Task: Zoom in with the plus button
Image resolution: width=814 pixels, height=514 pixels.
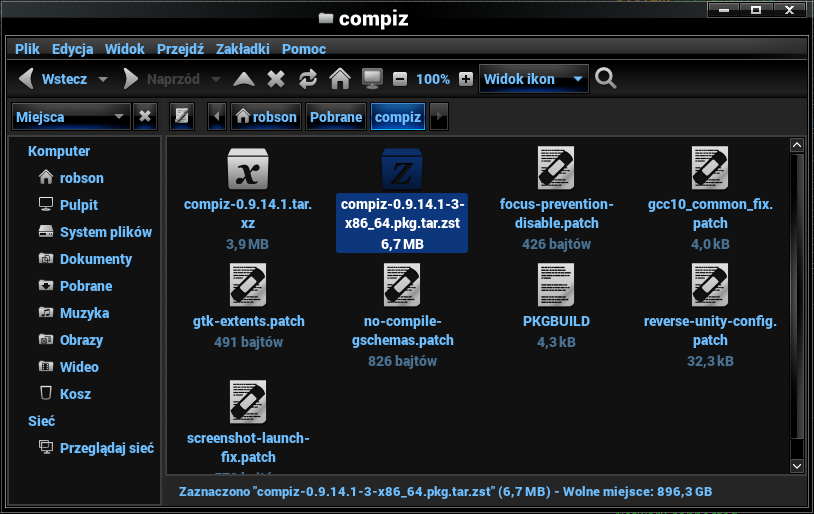Action: pos(466,79)
